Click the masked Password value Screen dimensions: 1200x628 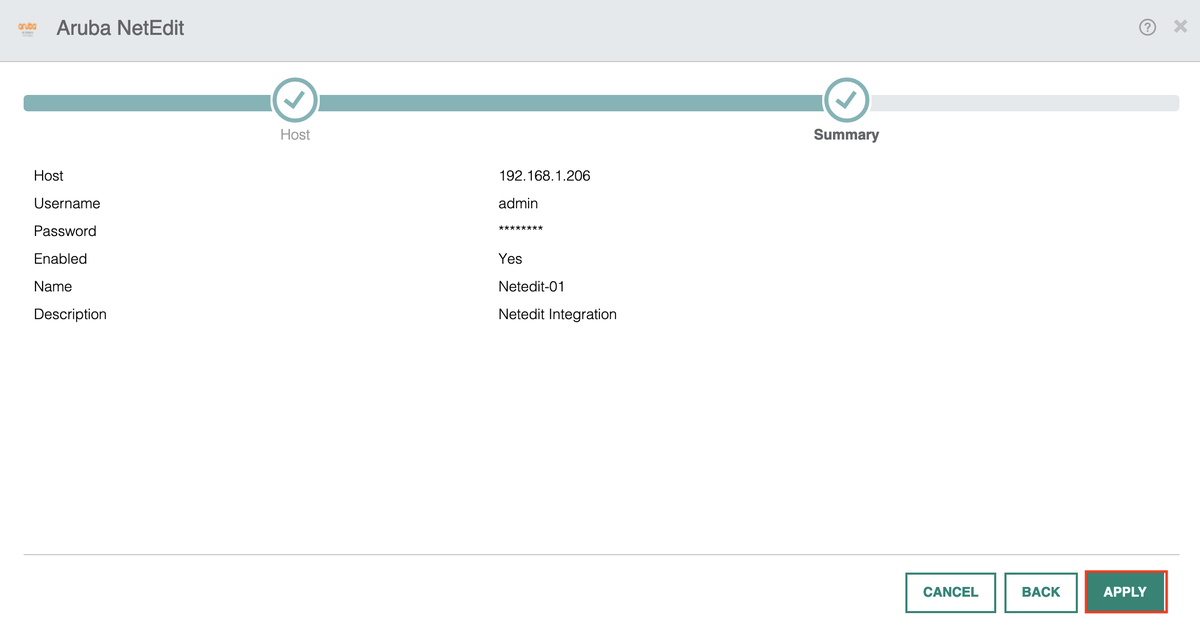click(x=521, y=230)
